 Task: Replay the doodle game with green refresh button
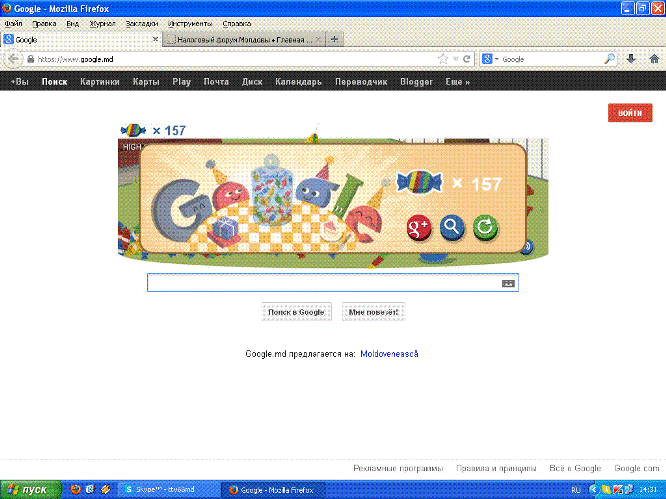pyautogui.click(x=485, y=227)
